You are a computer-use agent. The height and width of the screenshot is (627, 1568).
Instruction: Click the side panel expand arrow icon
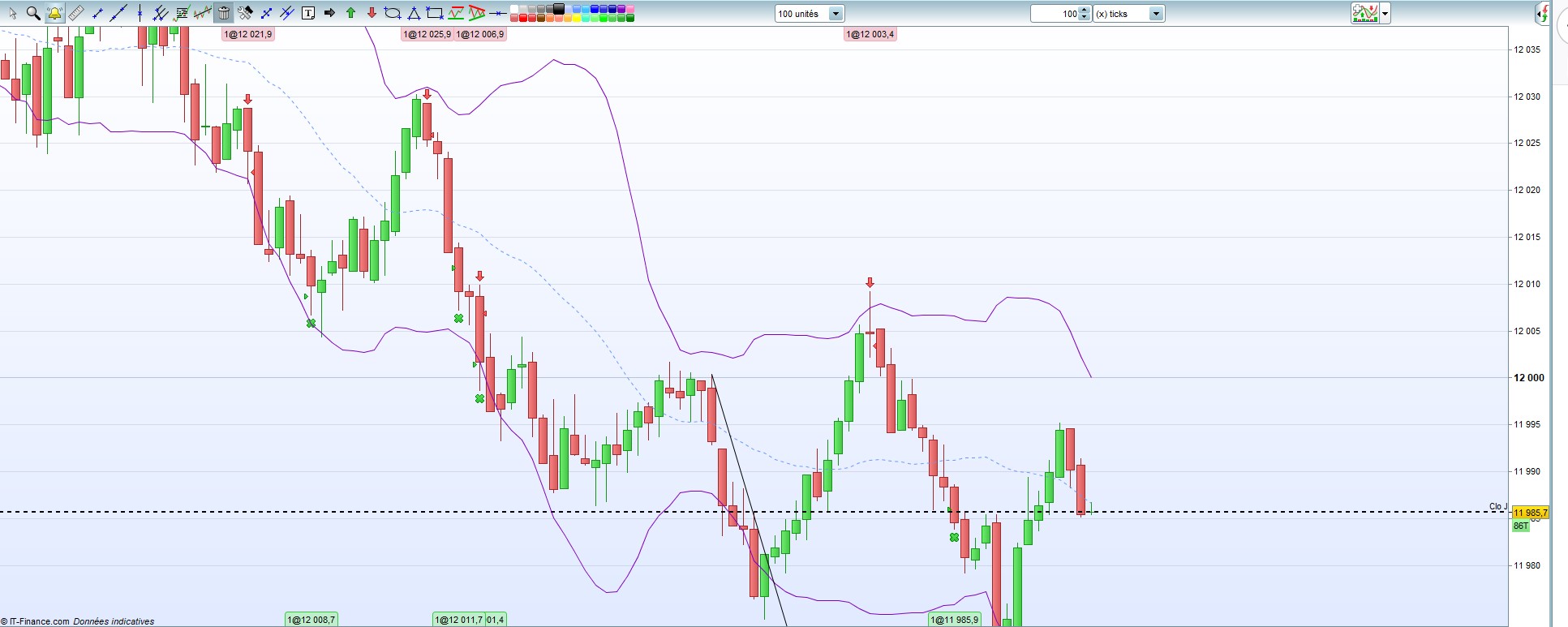(1541, 14)
